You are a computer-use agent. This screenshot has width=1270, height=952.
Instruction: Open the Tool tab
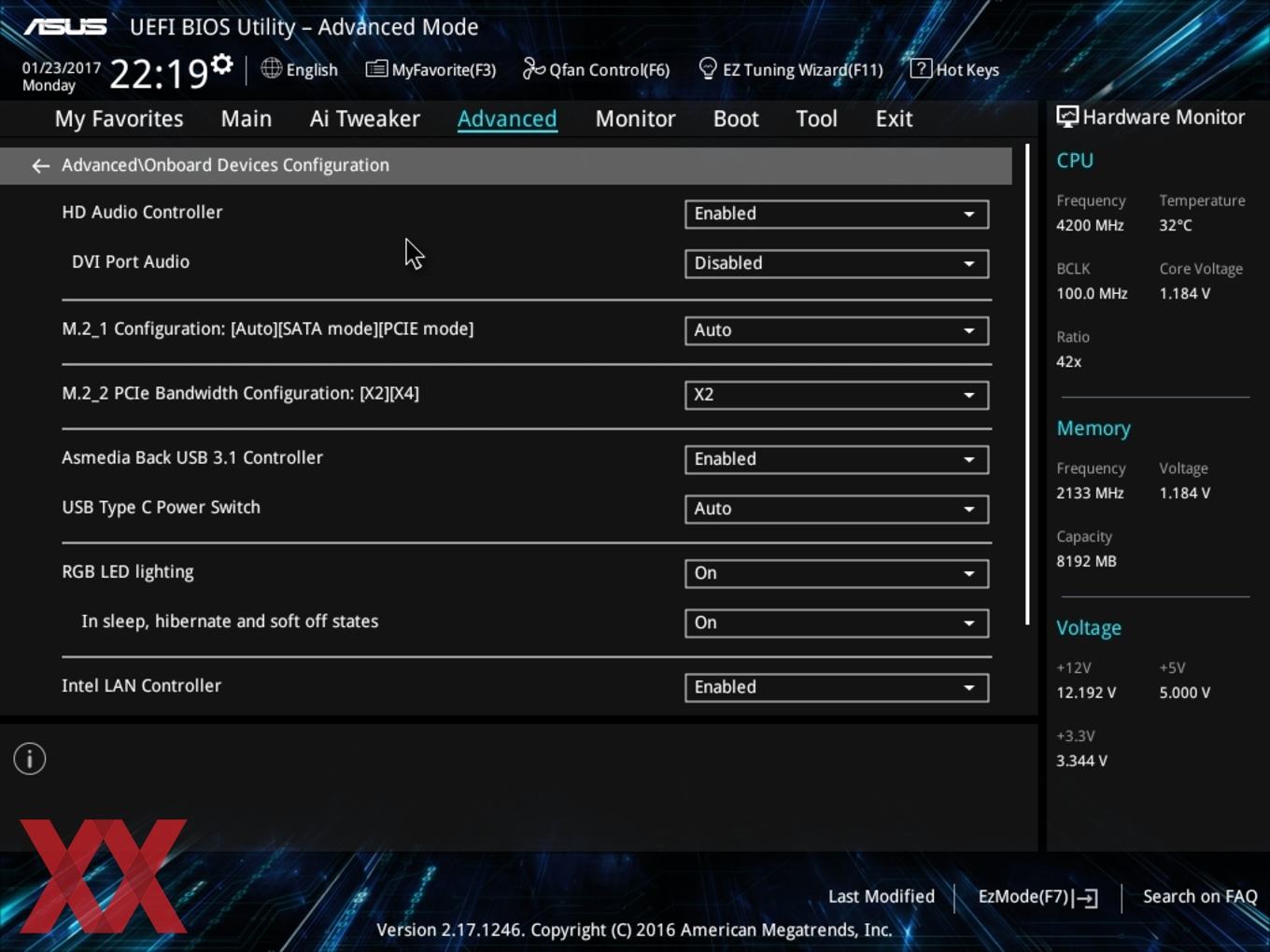(x=816, y=119)
